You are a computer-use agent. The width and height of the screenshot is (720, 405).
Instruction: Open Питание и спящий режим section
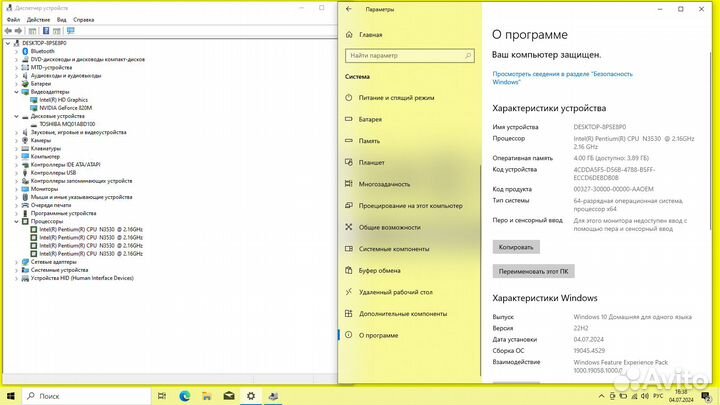coord(396,98)
